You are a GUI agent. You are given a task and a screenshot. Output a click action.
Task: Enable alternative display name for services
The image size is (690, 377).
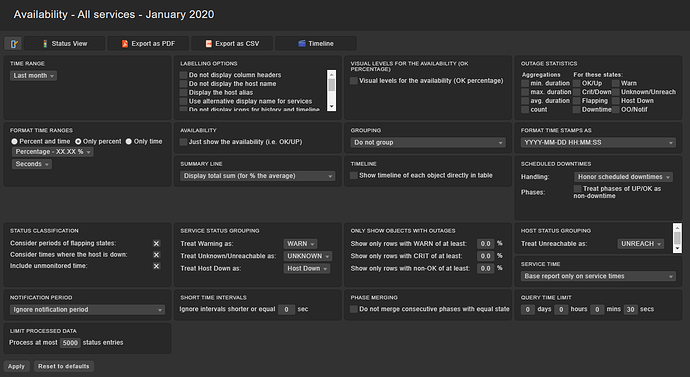coord(184,102)
